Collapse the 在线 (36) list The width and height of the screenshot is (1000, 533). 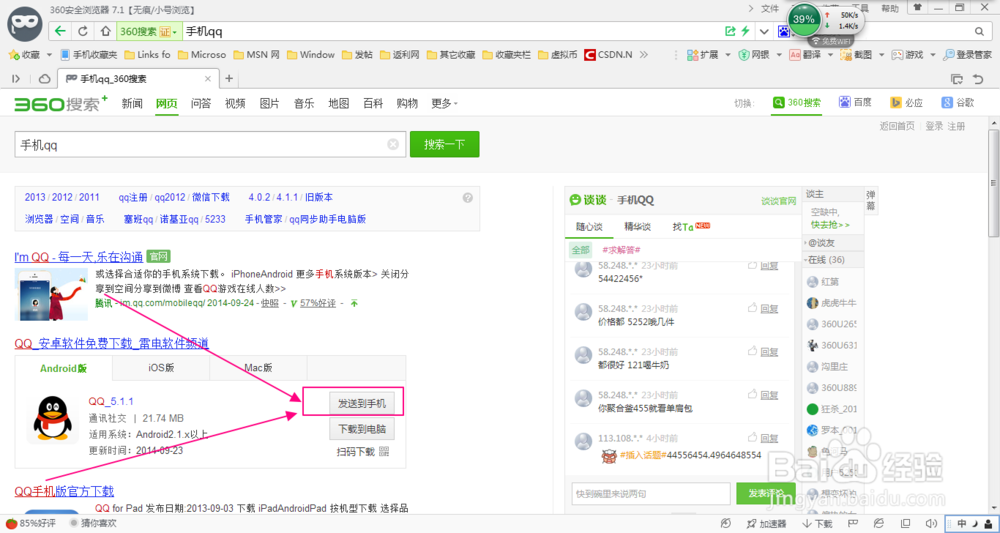831,260
